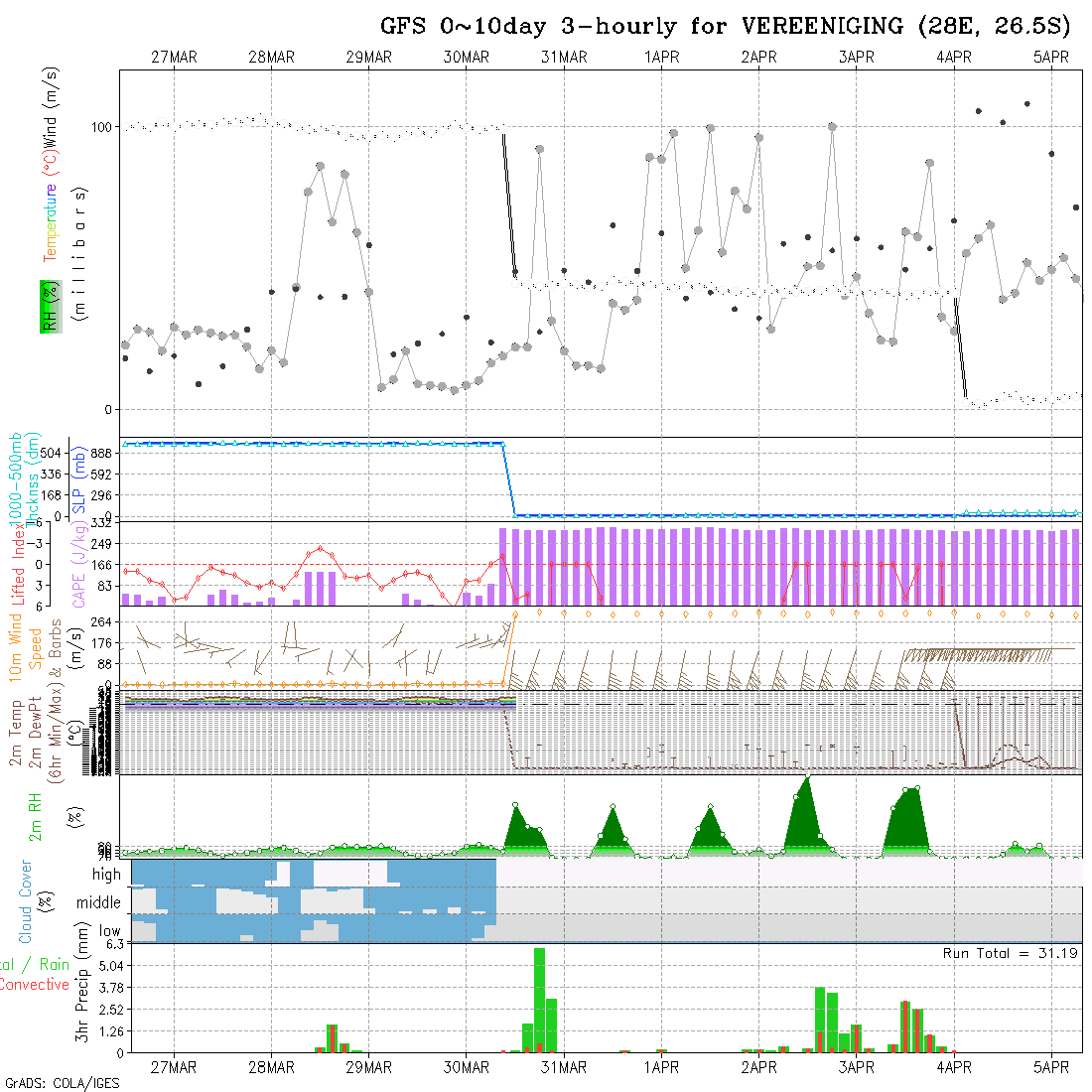Viewport: 1092px width, 1092px height.
Task: Select the 'low' cloud cover row label
Action: 108,931
